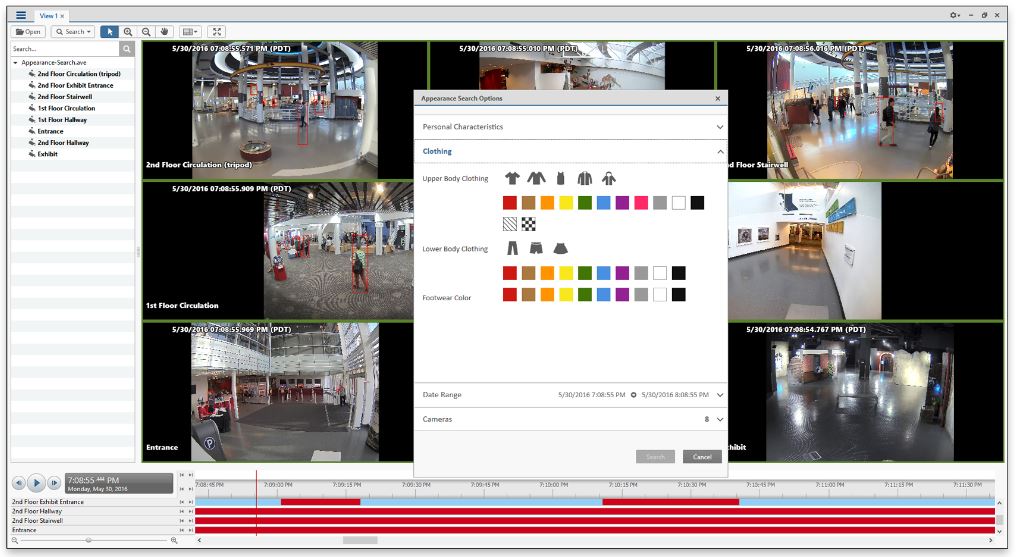The width and height of the screenshot is (1018, 557).
Task: Step backward one frame
Action: point(19,483)
